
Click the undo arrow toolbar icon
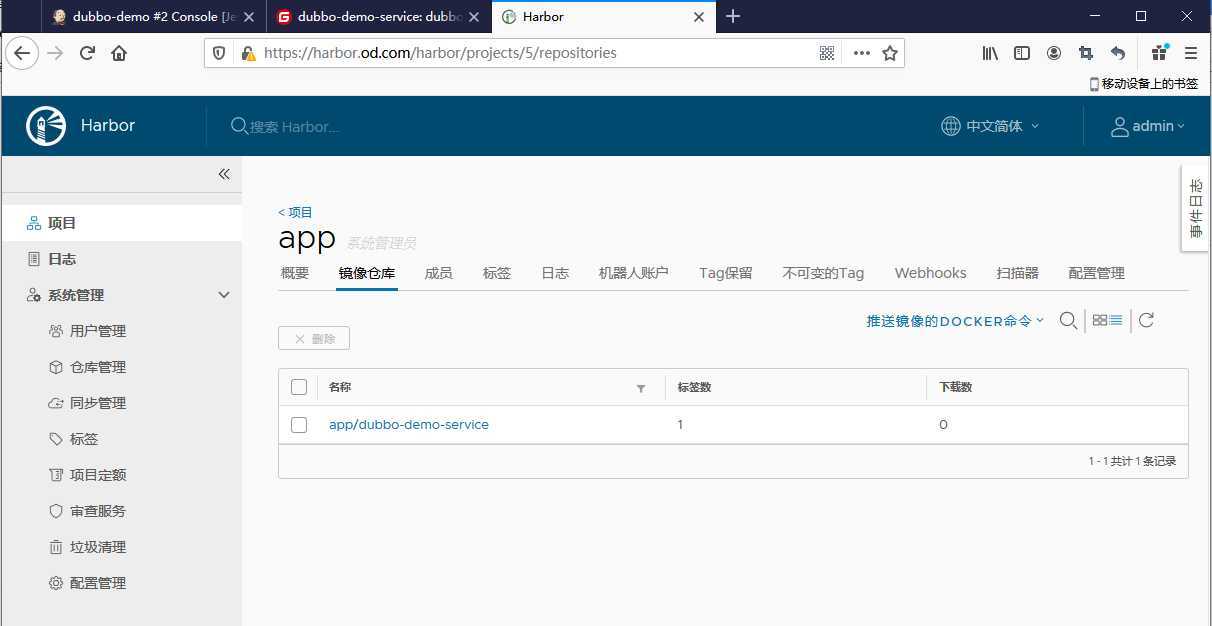coord(1118,53)
